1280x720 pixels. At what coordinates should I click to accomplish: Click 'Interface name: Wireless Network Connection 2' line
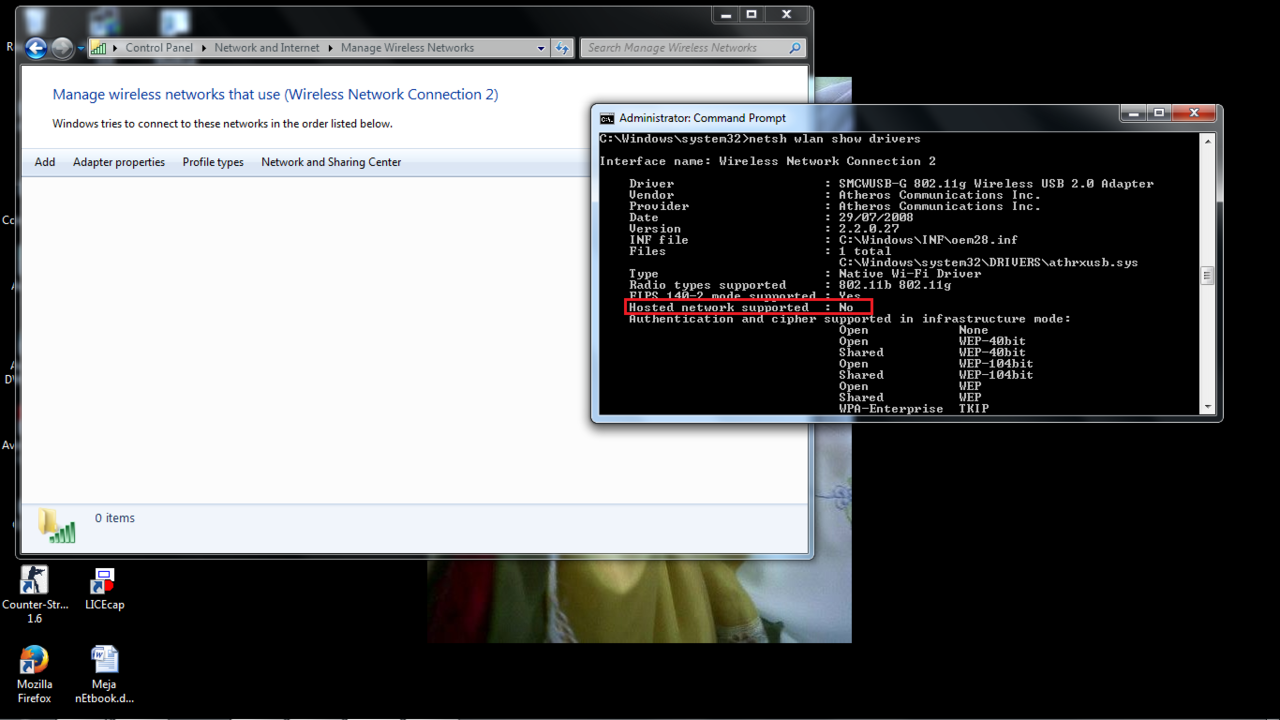pyautogui.click(x=768, y=161)
